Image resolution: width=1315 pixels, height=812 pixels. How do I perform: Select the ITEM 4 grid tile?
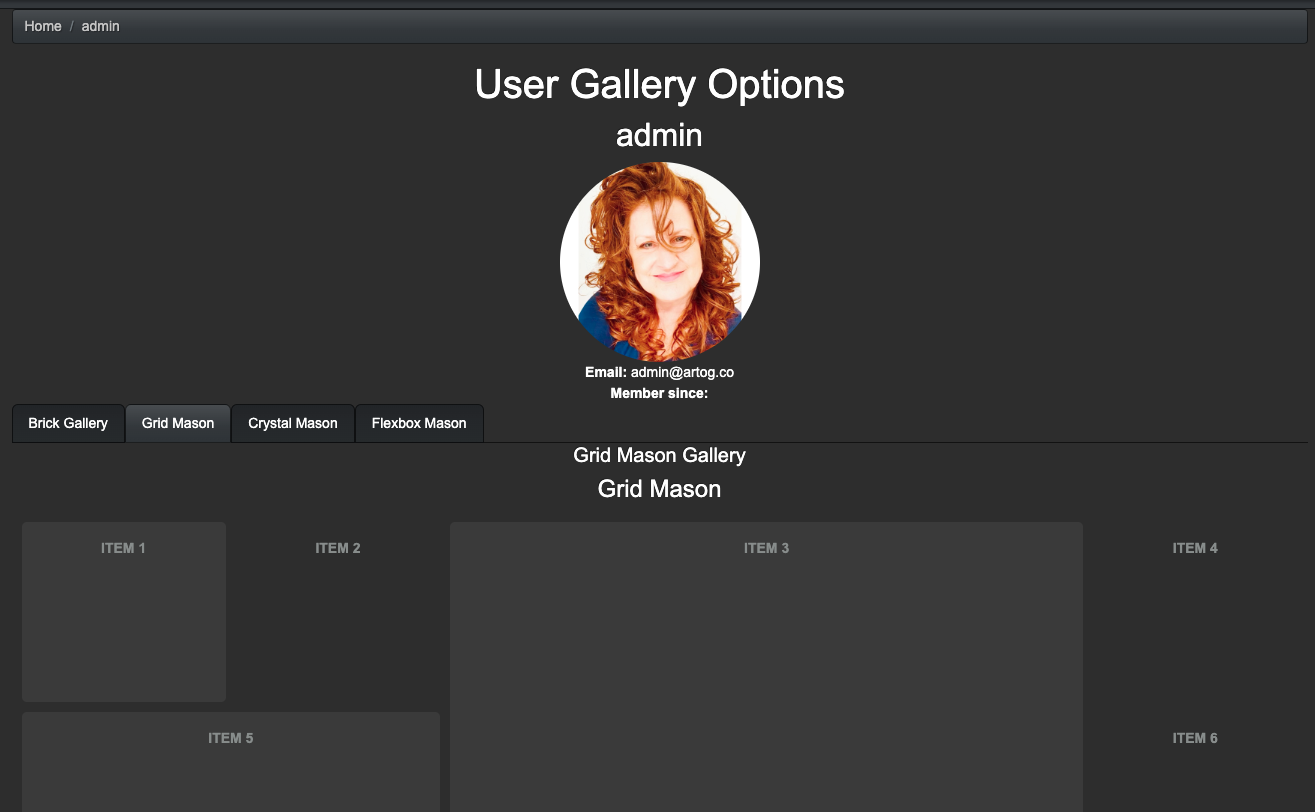pos(1195,611)
